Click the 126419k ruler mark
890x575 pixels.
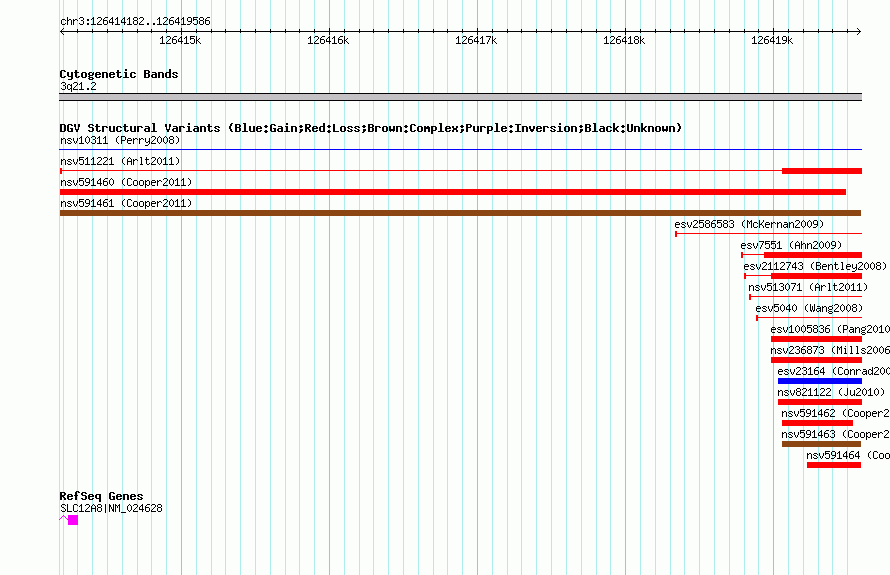[772, 40]
